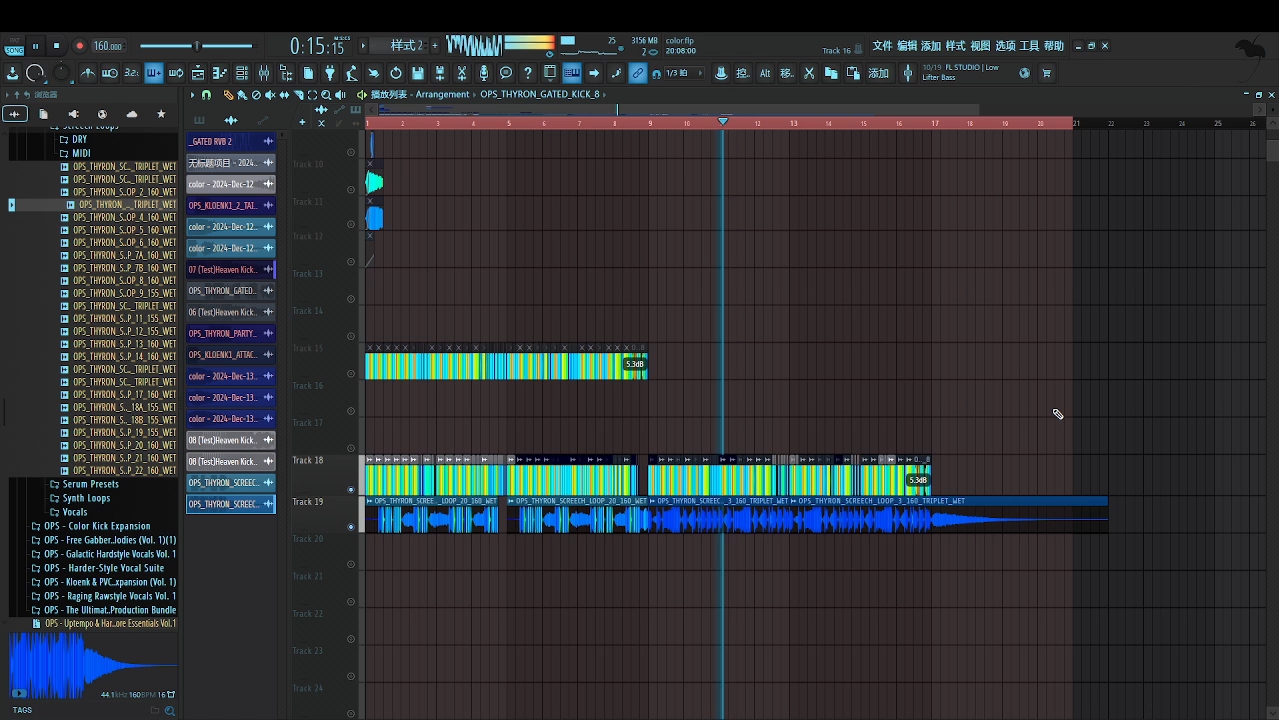Pause playback with the transport pause button

click(x=36, y=46)
